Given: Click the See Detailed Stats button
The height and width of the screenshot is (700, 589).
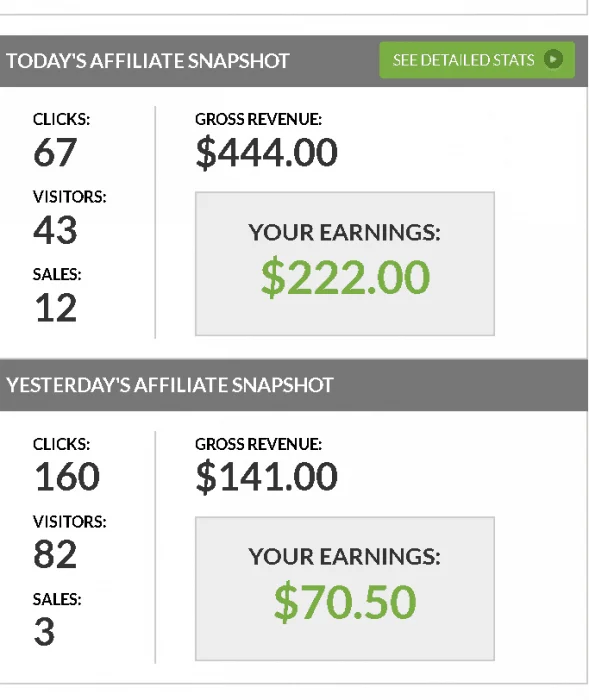Looking at the screenshot, I should [x=477, y=60].
